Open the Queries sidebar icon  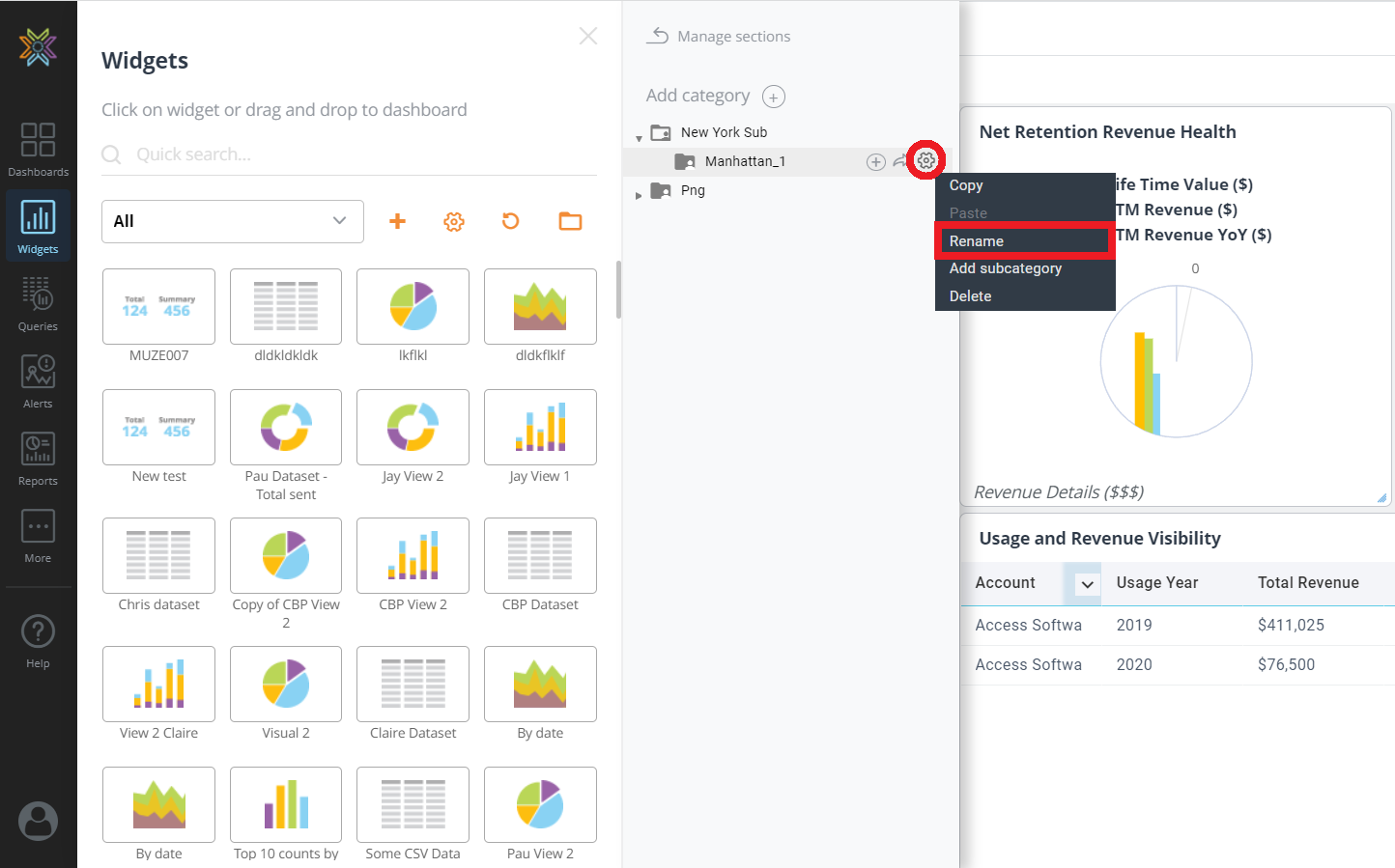coord(38,303)
